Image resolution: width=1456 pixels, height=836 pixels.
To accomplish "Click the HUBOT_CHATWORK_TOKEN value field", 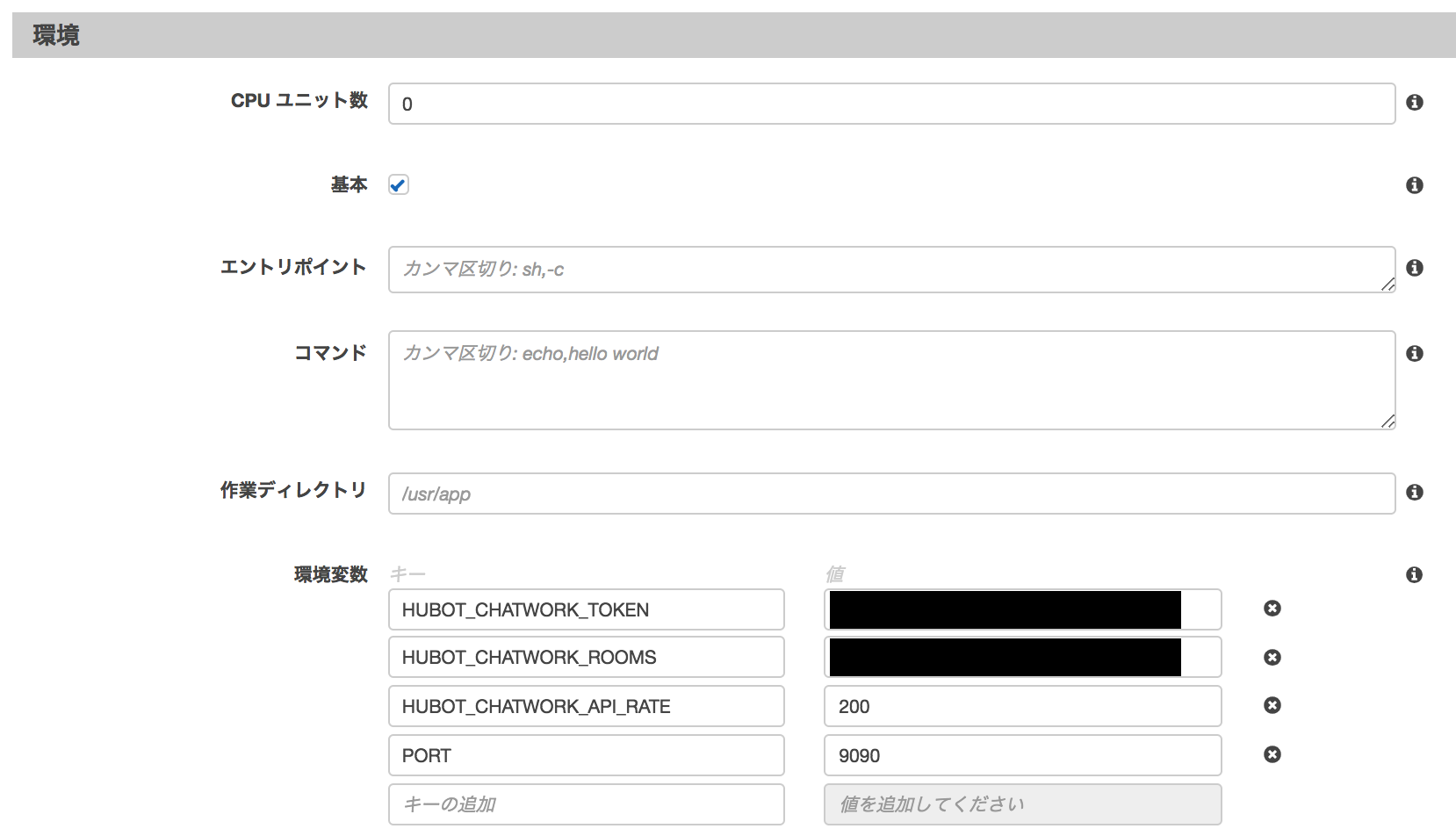I will click(1023, 609).
